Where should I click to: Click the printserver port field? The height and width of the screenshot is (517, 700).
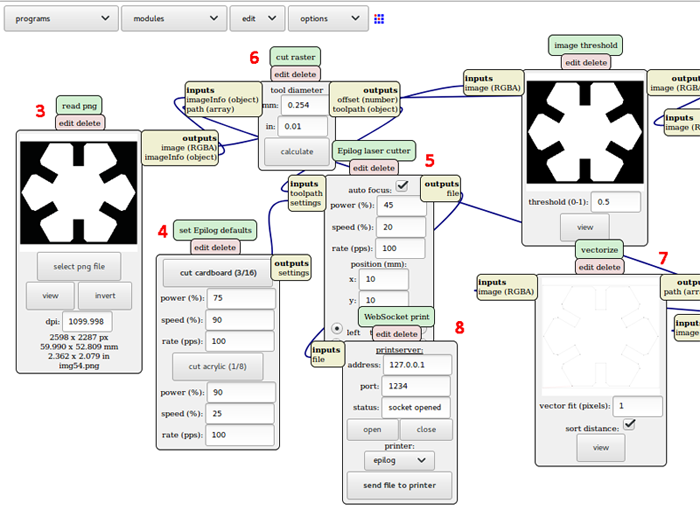[416, 386]
